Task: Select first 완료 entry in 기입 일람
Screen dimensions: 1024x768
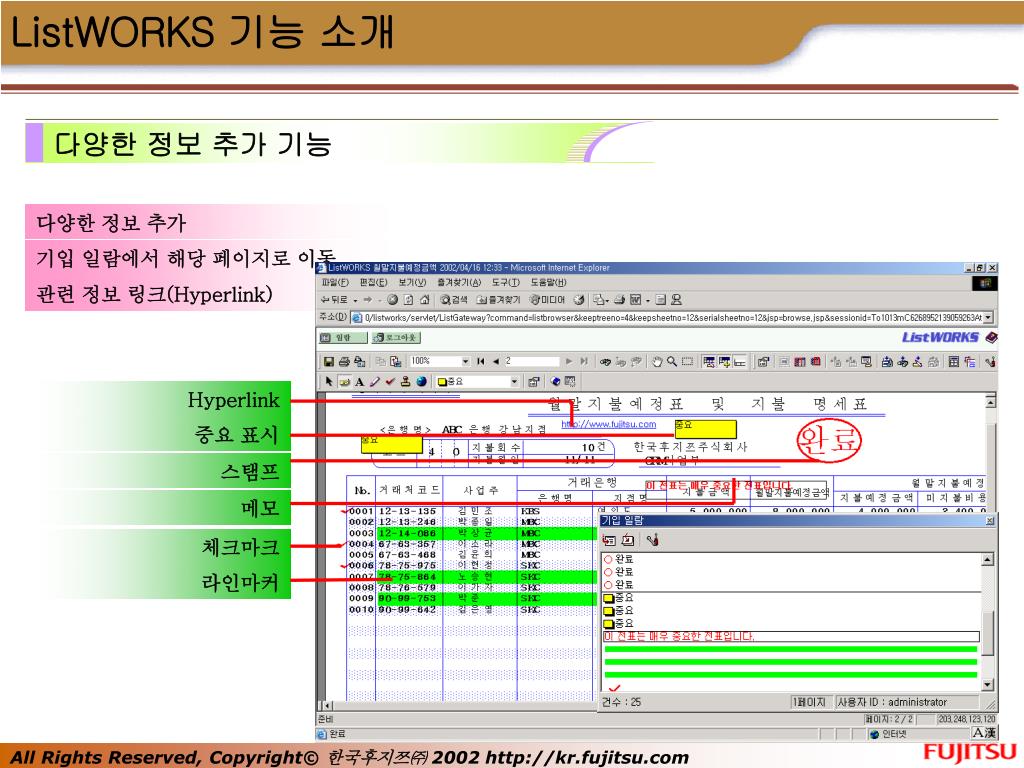Action: point(618,559)
